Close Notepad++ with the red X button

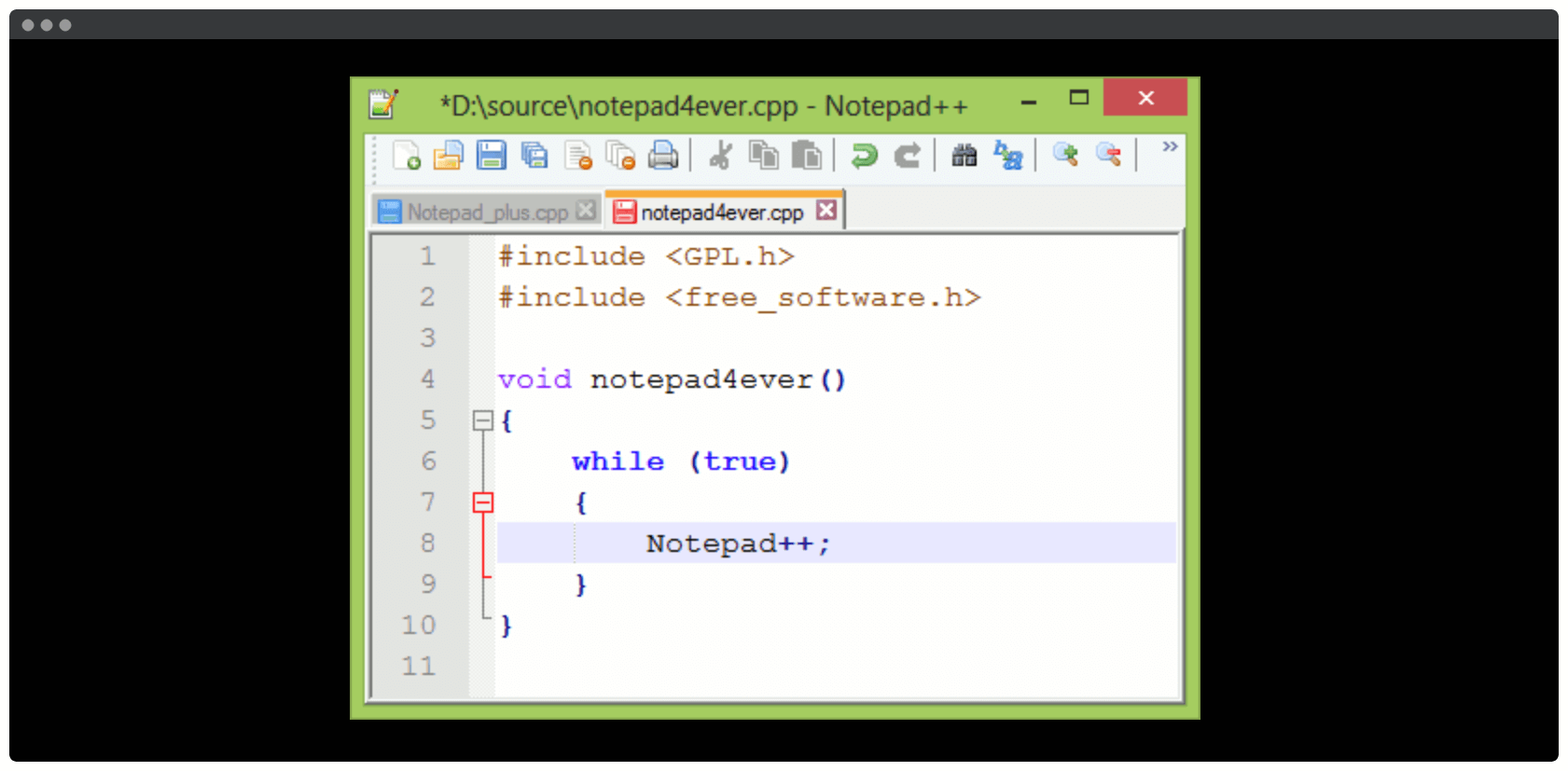pyautogui.click(x=1145, y=97)
